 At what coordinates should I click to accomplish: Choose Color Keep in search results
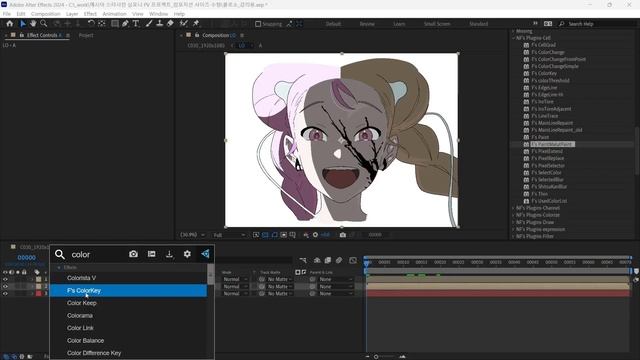128,303
